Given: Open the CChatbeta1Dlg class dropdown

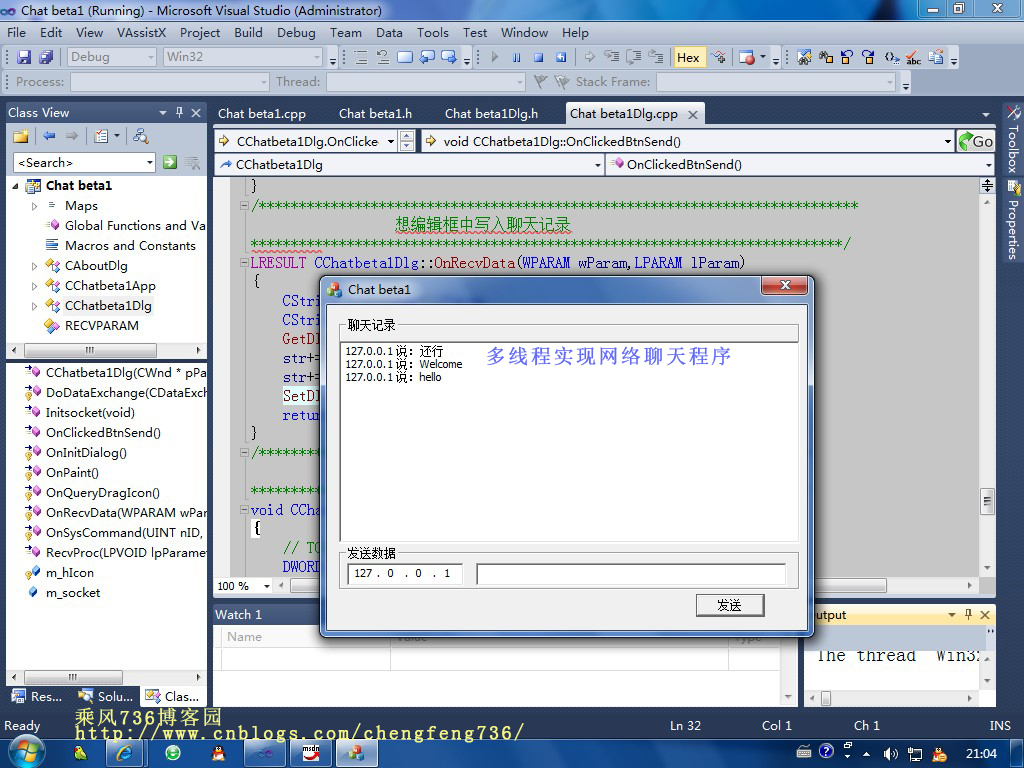Looking at the screenshot, I should coord(598,165).
